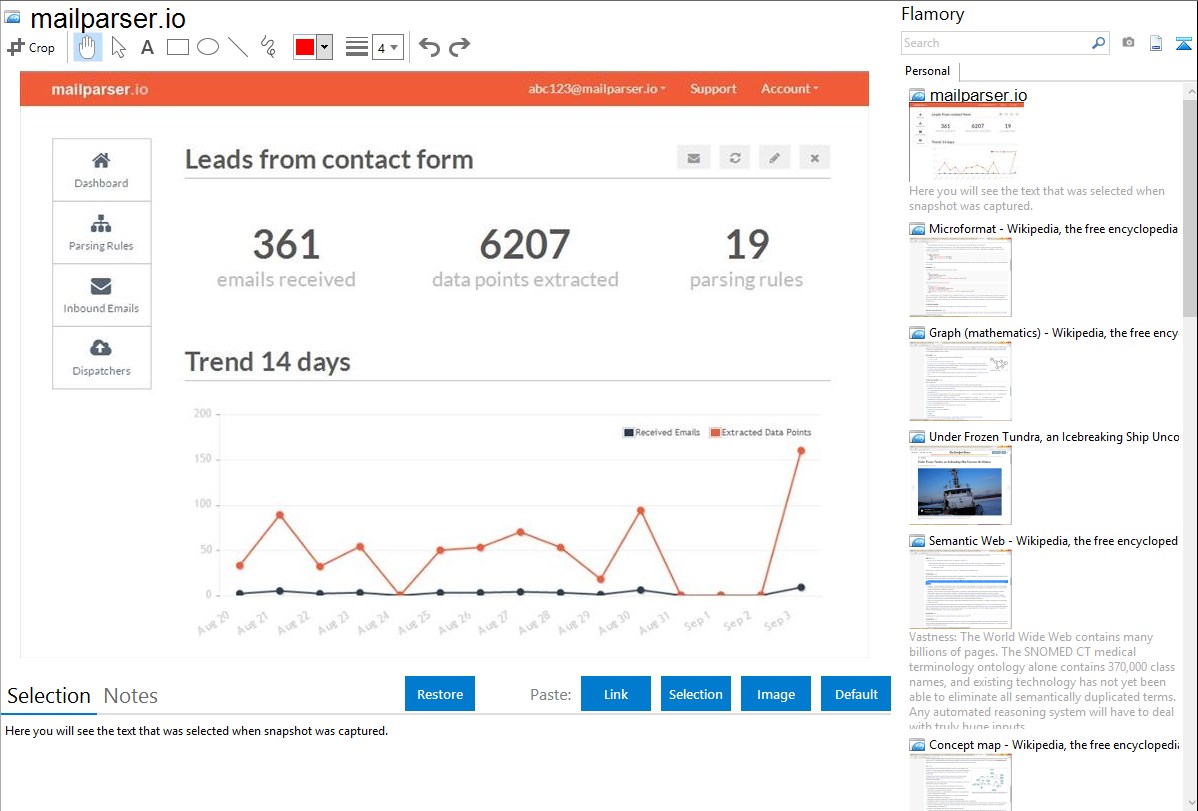Open the line width 4 dropdown

388,47
